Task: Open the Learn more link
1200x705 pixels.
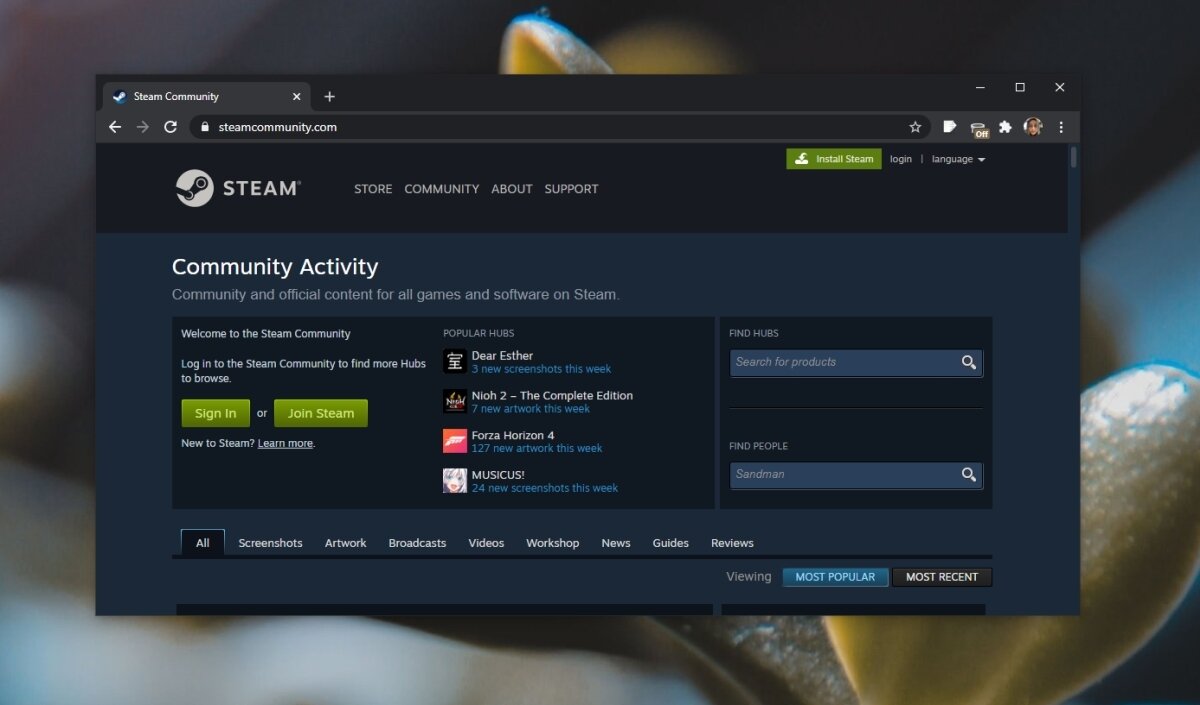Action: click(x=285, y=443)
